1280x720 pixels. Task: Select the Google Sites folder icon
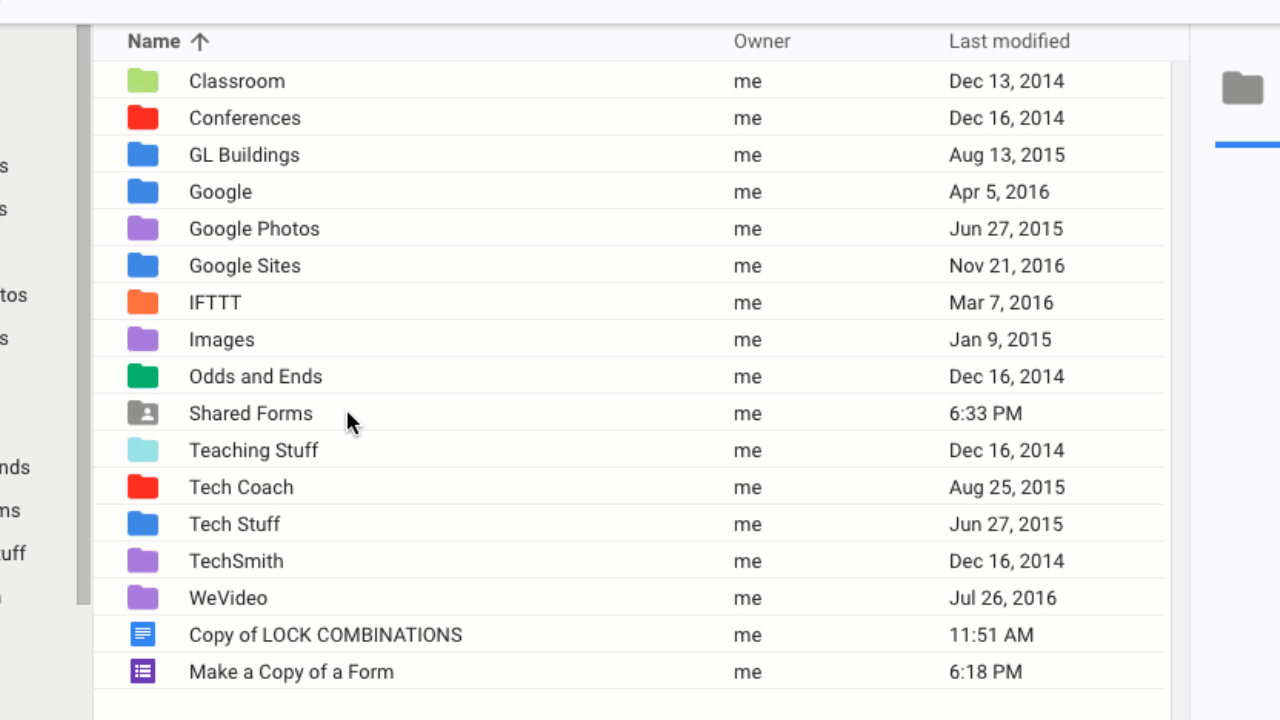(x=143, y=266)
